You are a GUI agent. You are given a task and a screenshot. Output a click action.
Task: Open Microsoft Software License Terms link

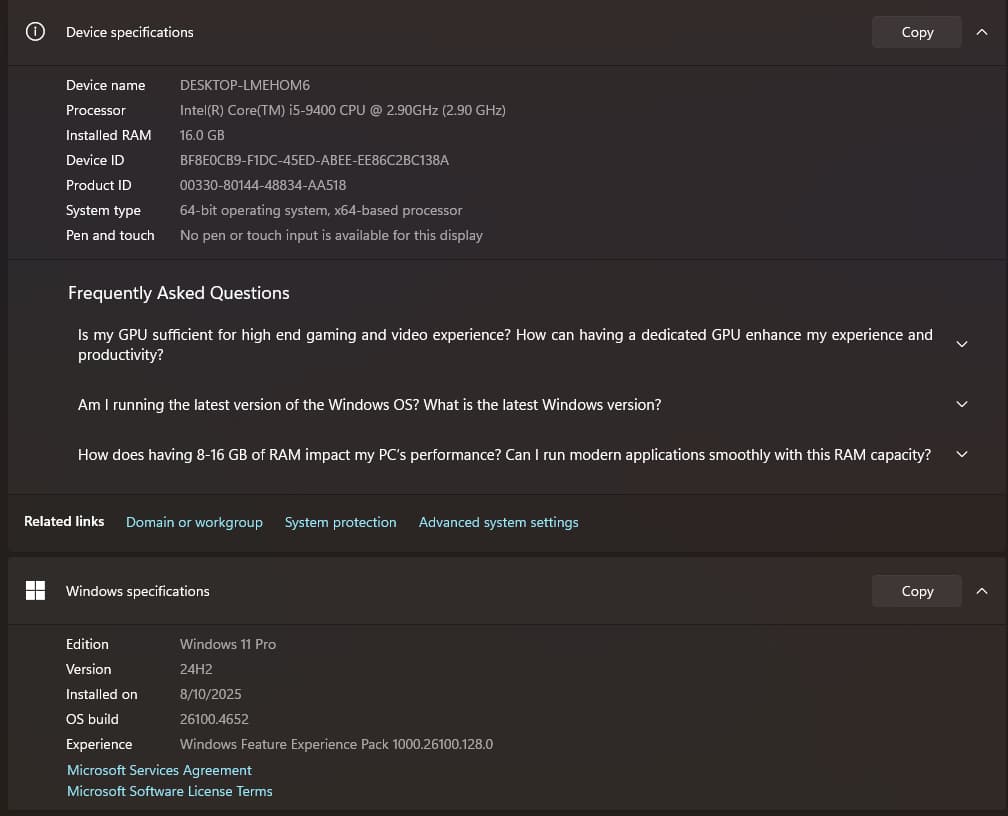170,791
